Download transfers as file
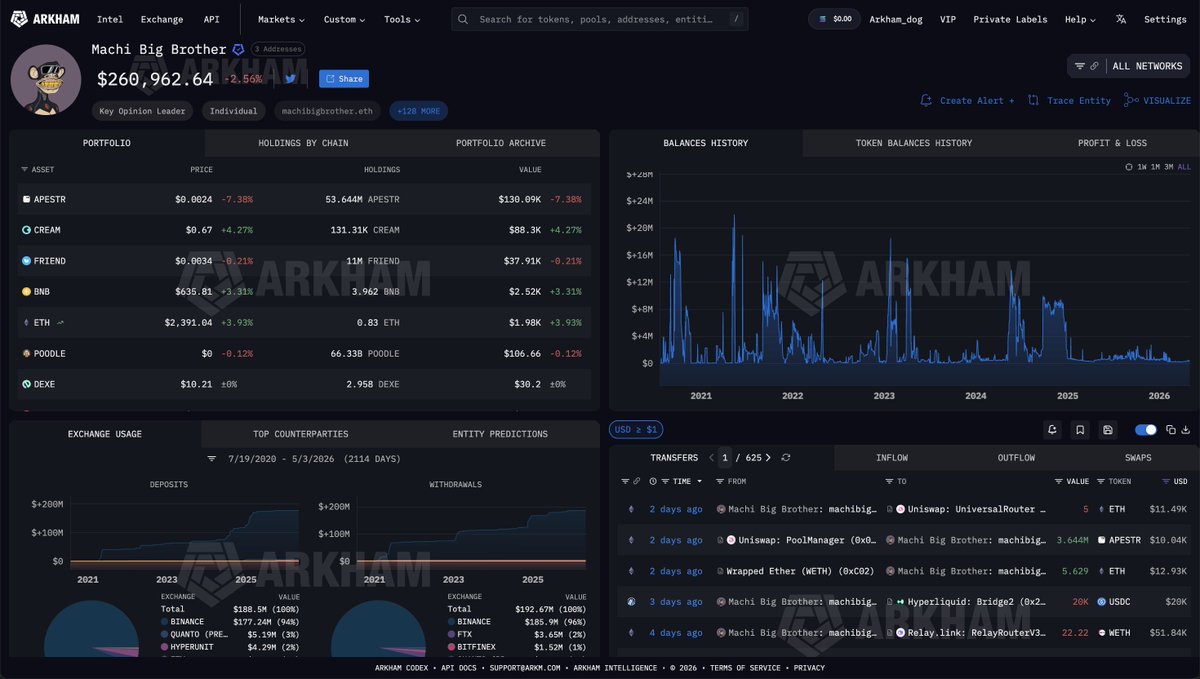Image resolution: width=1200 pixels, height=679 pixels. 1186,430
